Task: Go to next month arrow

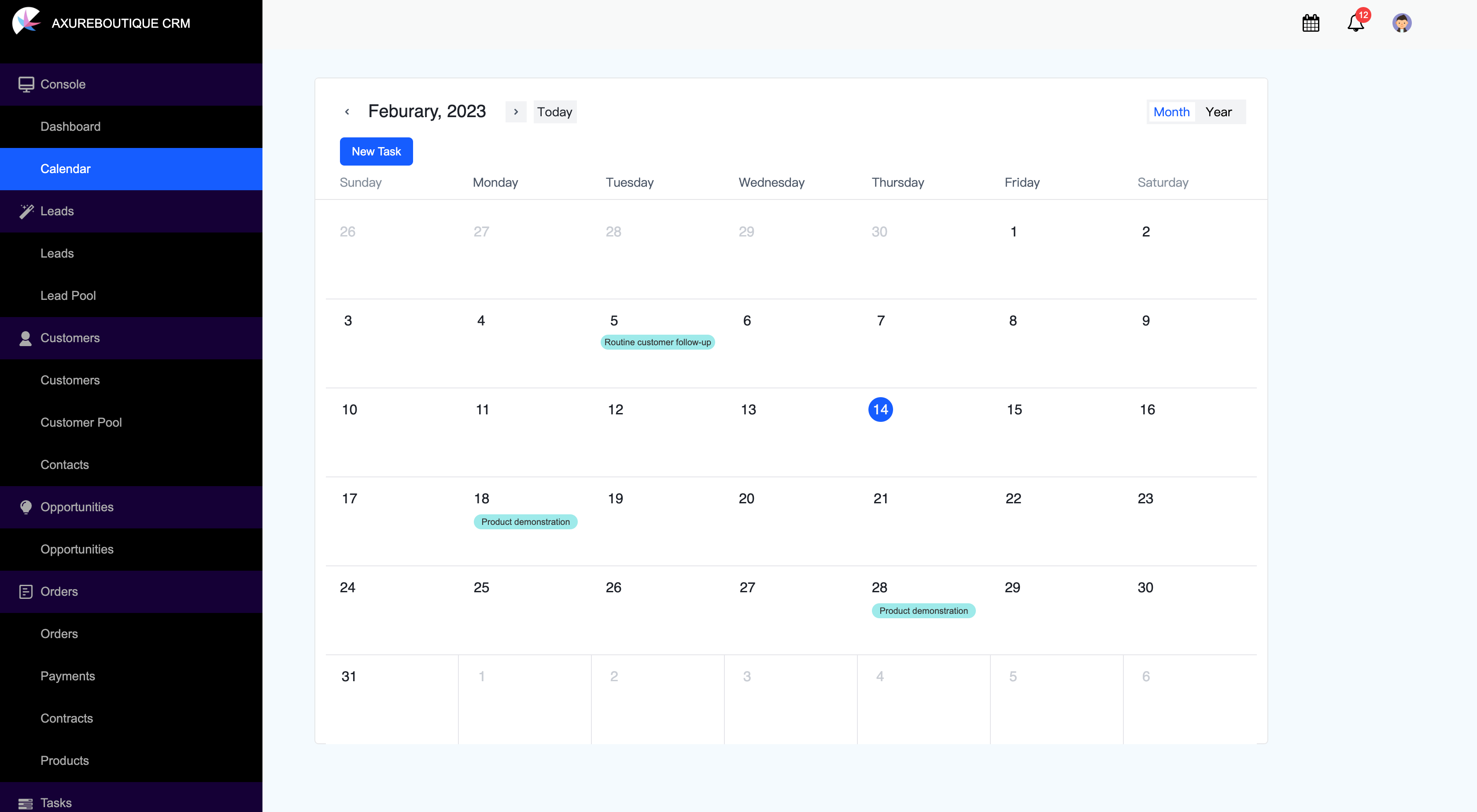Action: 516,112
